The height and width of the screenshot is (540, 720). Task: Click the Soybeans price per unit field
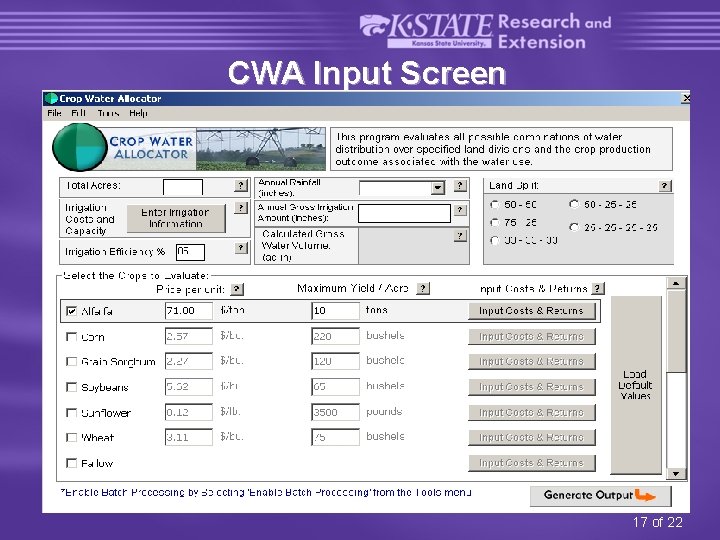click(x=189, y=387)
